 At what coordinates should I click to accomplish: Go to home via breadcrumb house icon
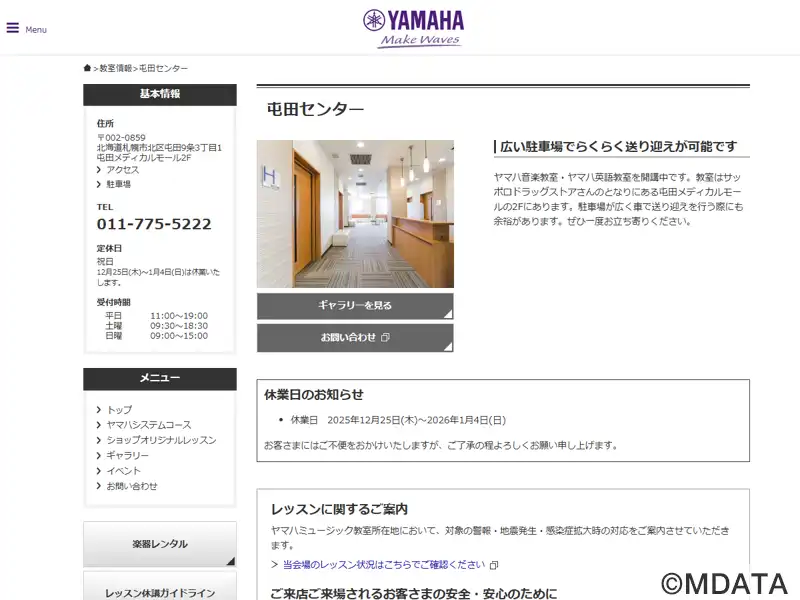point(87,68)
